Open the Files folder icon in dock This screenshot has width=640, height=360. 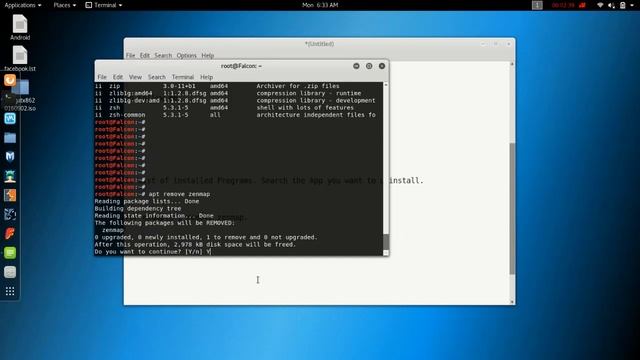(10, 138)
